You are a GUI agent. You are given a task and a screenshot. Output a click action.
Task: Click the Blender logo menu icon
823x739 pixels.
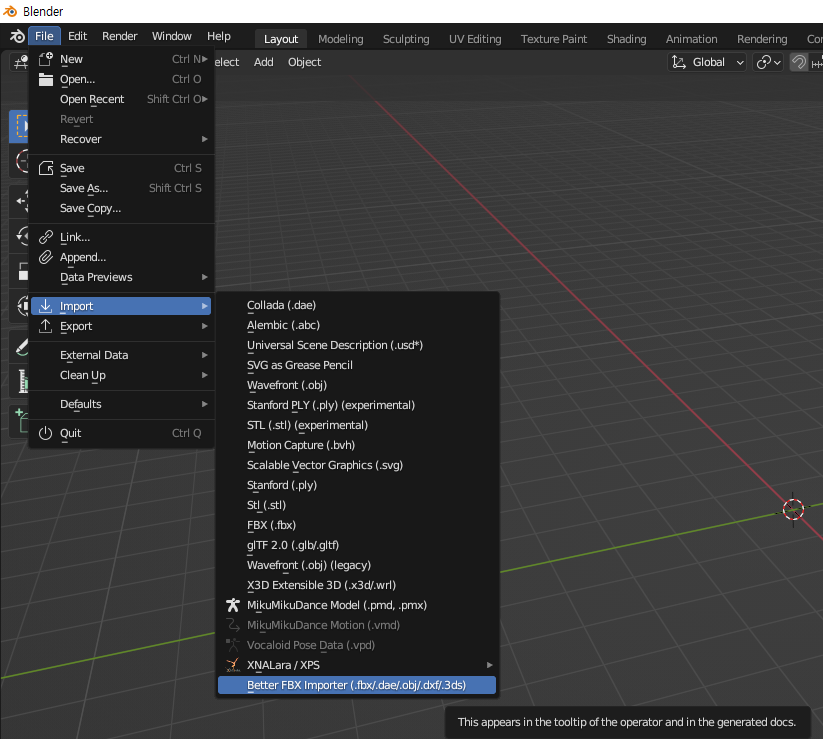pos(17,36)
